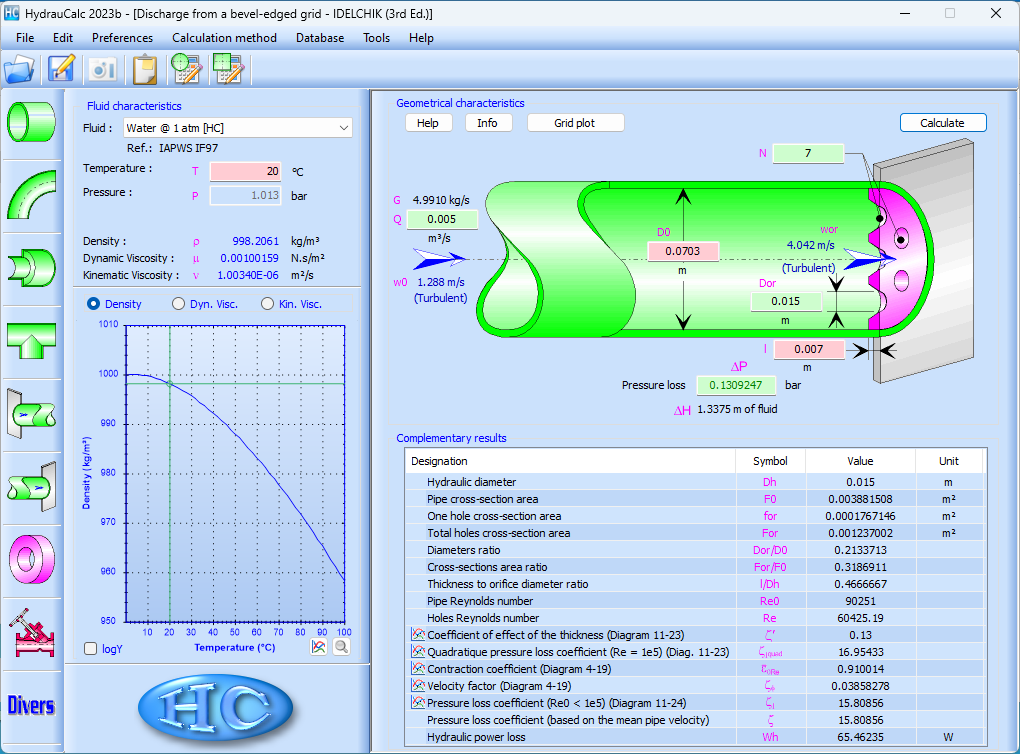Select the Kin. Visc. radio option
The width and height of the screenshot is (1020, 754).
tap(267, 304)
